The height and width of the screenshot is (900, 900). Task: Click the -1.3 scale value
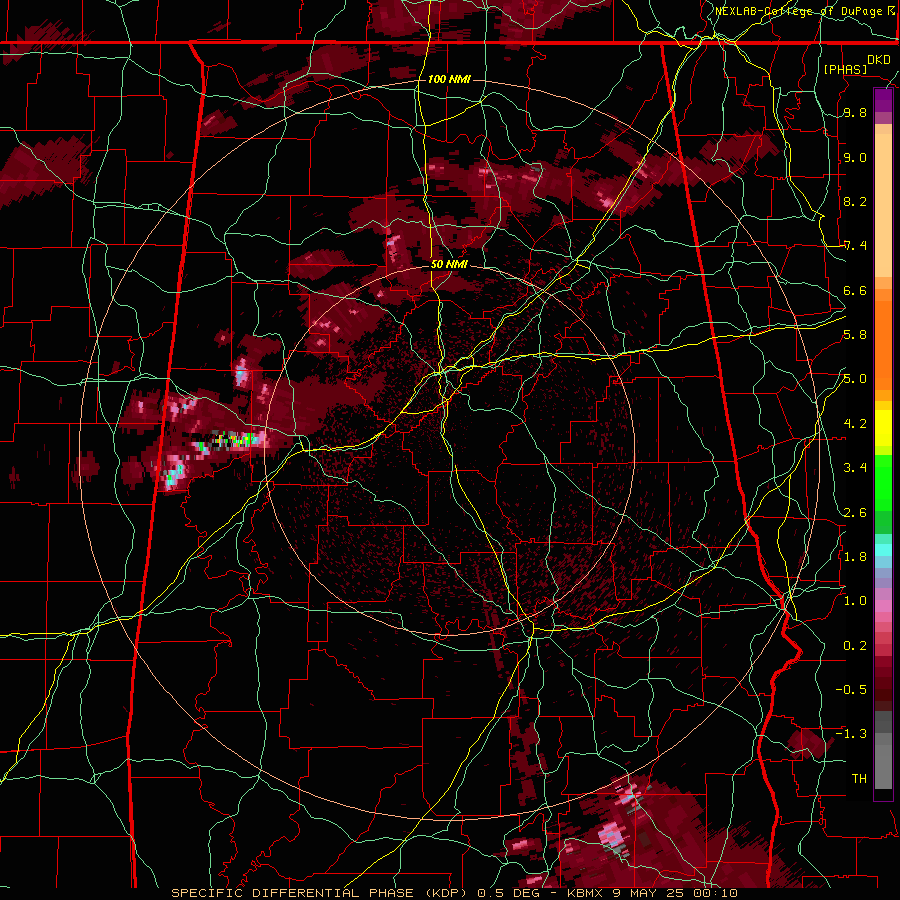pos(851,734)
